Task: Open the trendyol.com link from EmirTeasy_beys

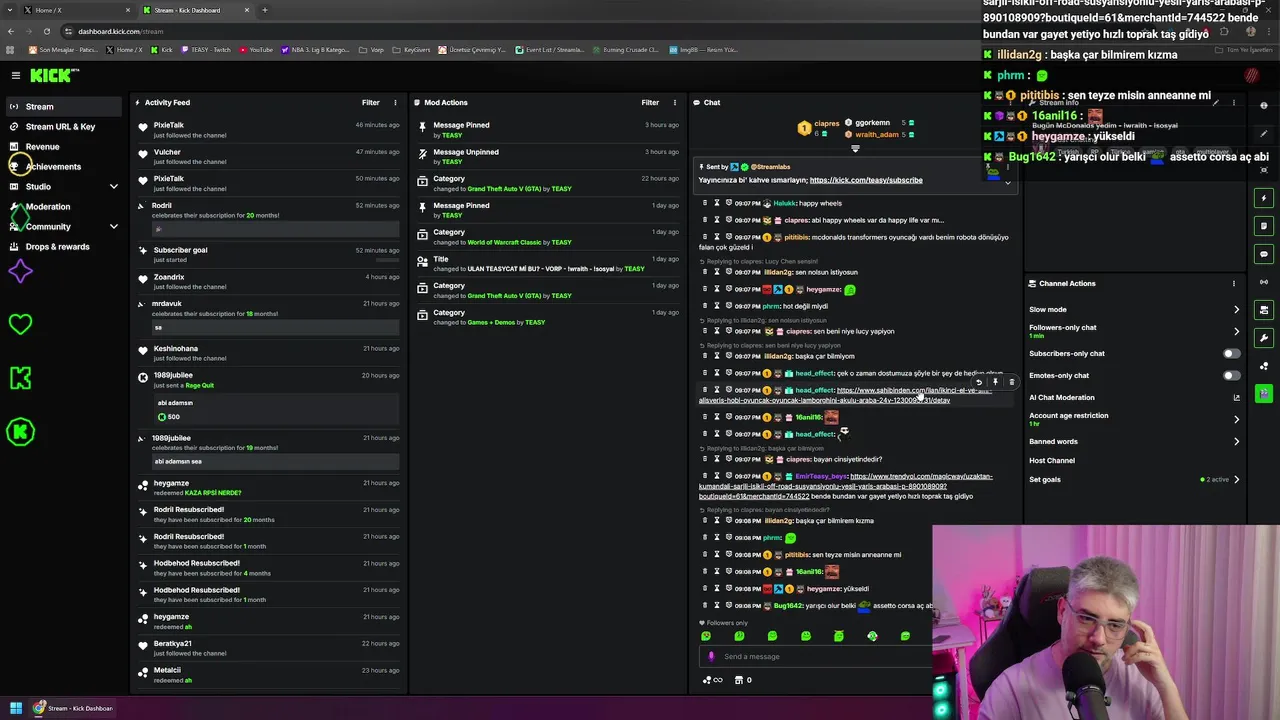Action: point(845,486)
